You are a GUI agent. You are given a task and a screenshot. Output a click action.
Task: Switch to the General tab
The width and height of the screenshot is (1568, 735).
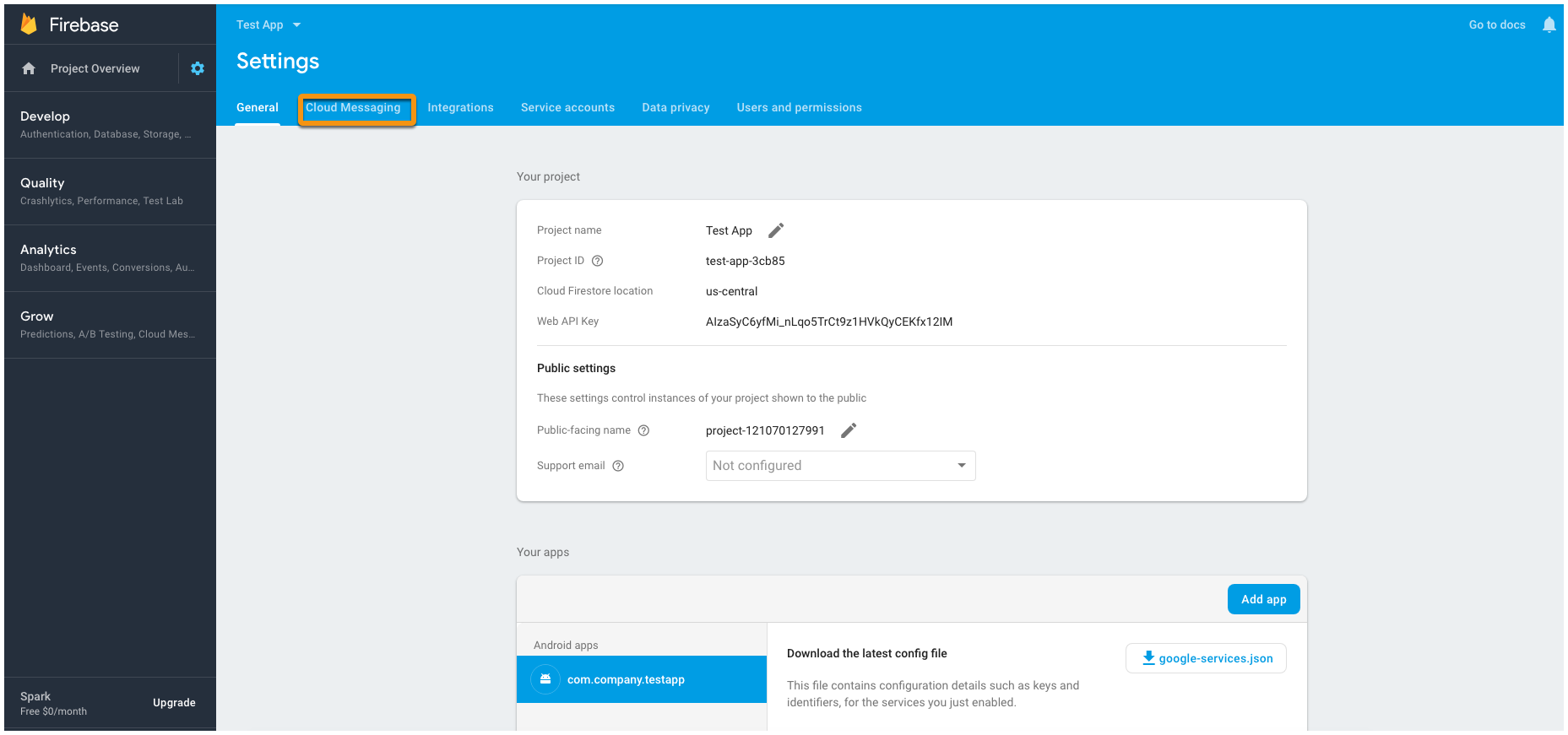coord(258,107)
